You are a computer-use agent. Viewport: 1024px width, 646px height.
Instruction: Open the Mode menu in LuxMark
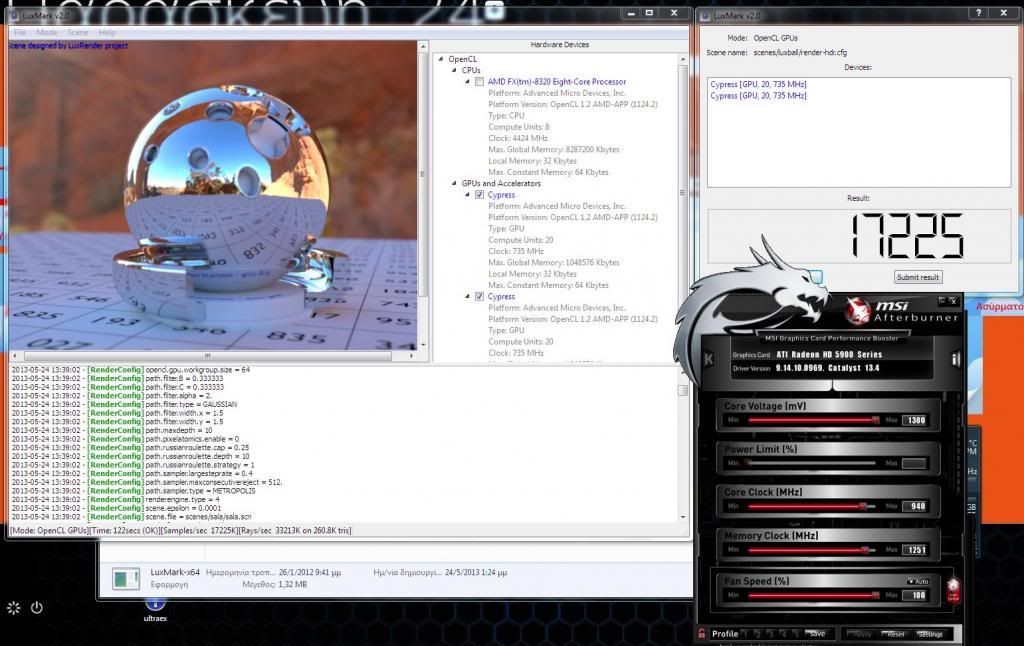pyautogui.click(x=46, y=32)
